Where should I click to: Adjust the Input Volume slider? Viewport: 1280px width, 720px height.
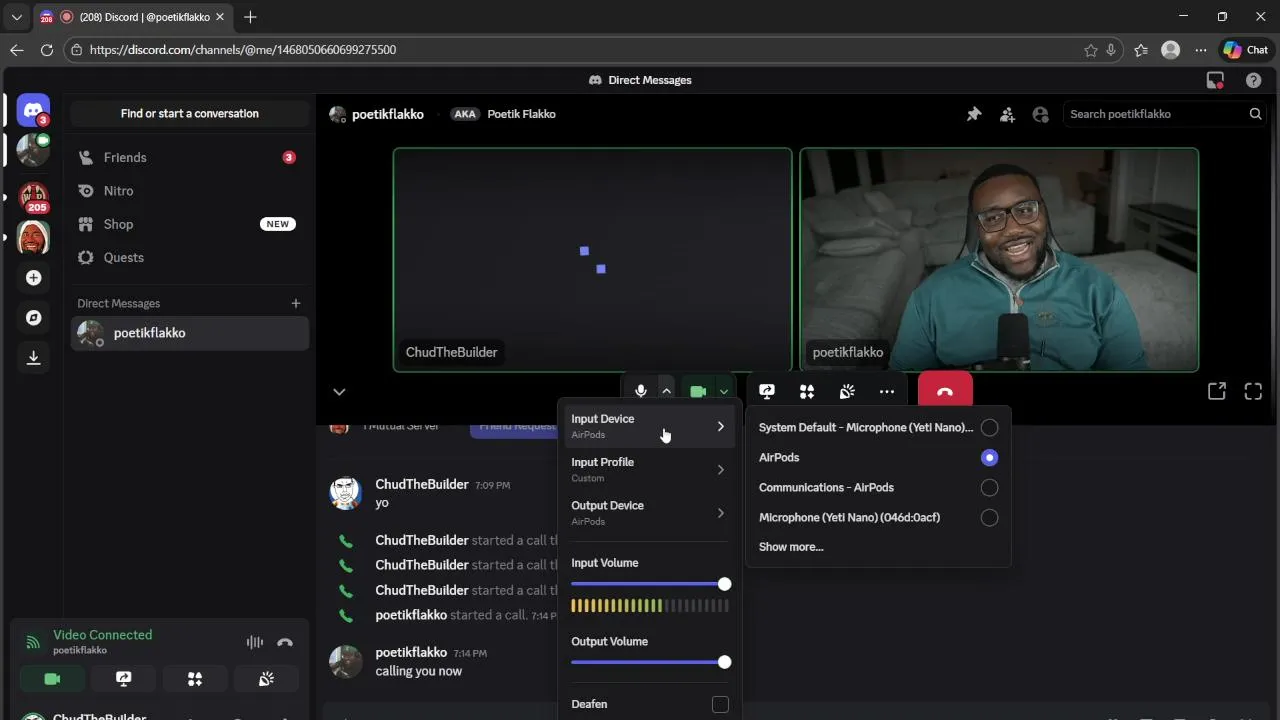(x=650, y=584)
